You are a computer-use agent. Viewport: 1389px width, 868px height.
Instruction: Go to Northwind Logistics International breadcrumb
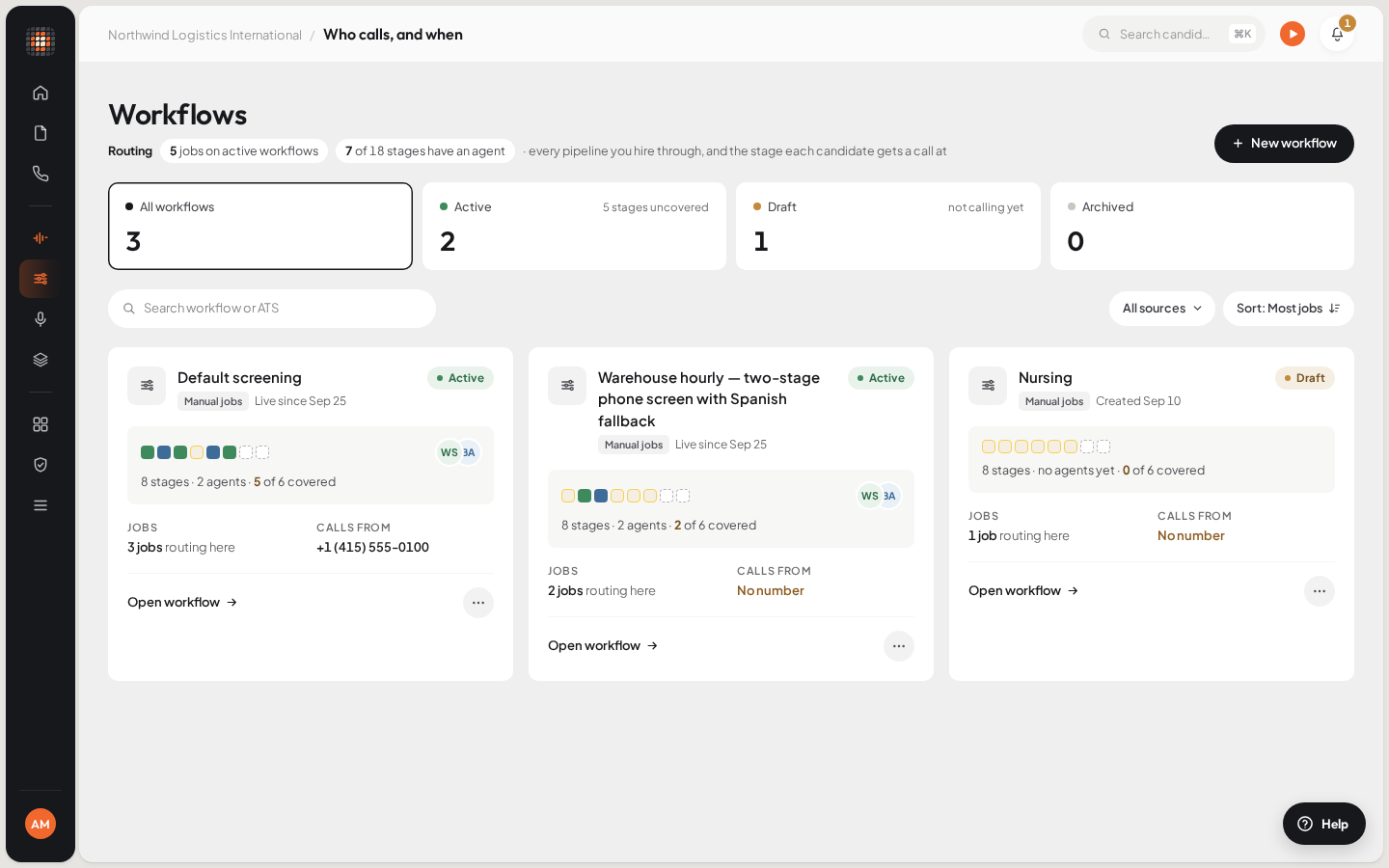[x=204, y=35]
